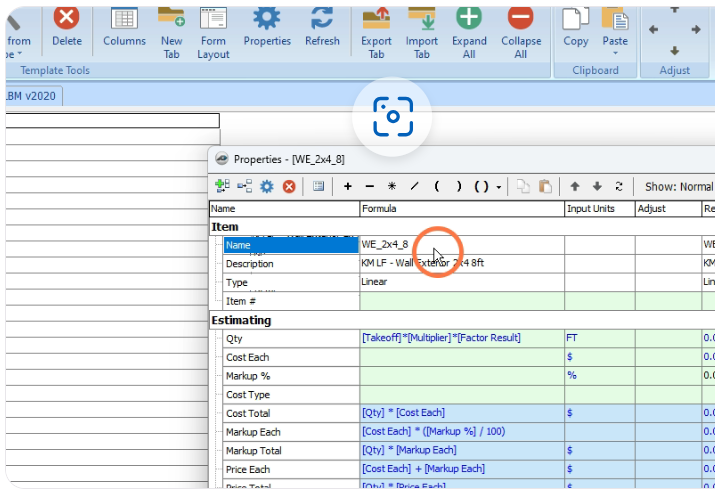Viewport: 715px width, 502px height.
Task: Click the Properties gear in the ribbon
Action: tap(267, 27)
